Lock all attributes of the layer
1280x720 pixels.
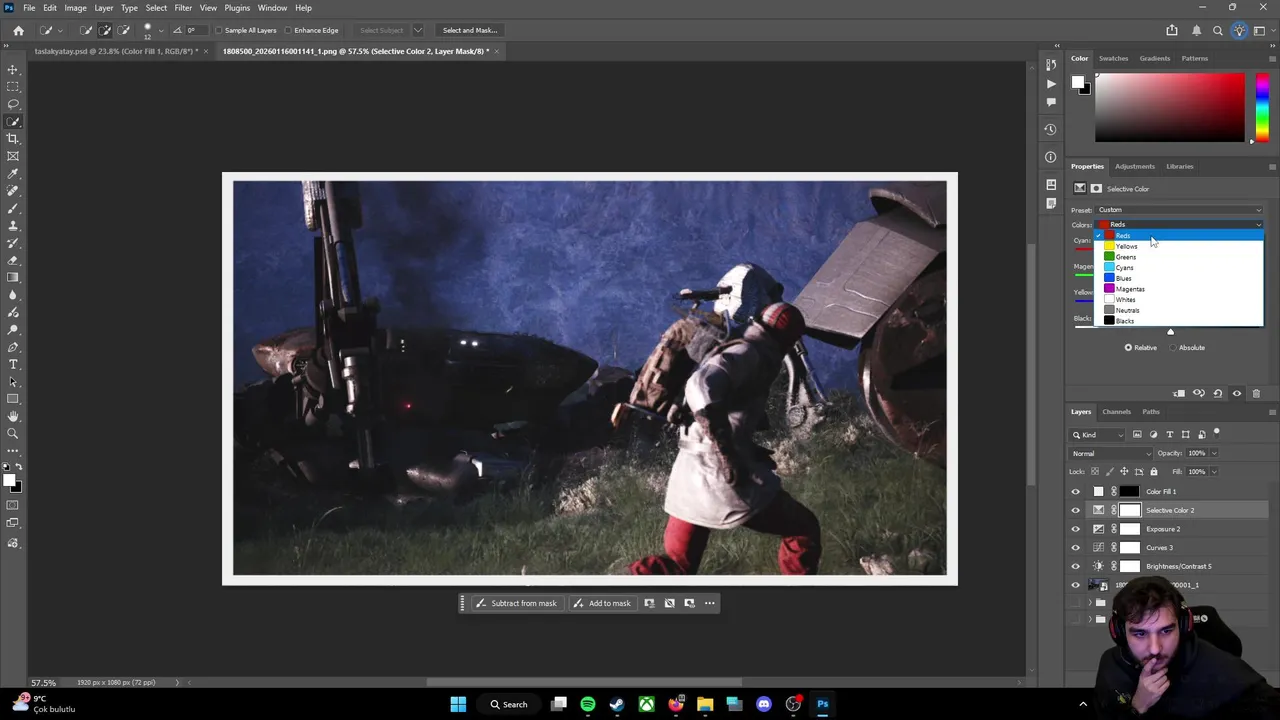[1153, 471]
